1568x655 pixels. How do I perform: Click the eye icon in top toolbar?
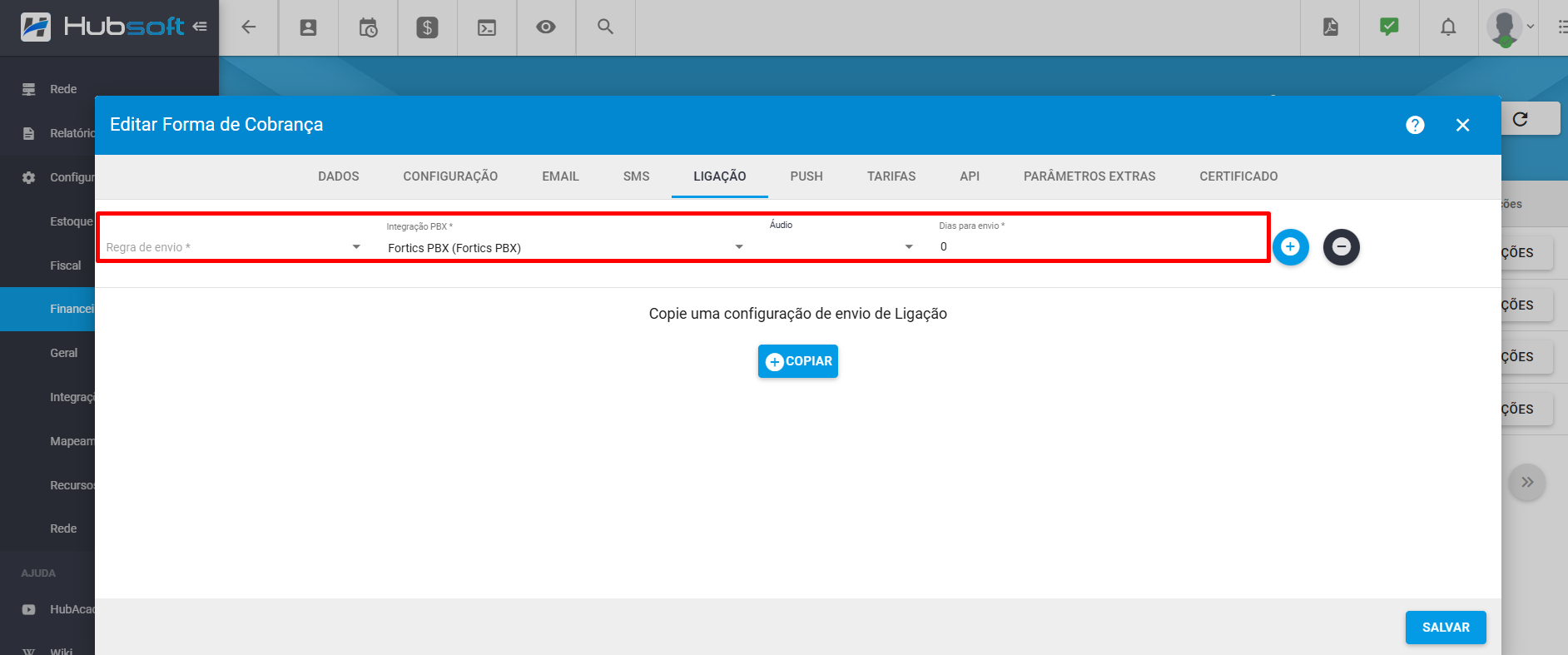point(546,27)
